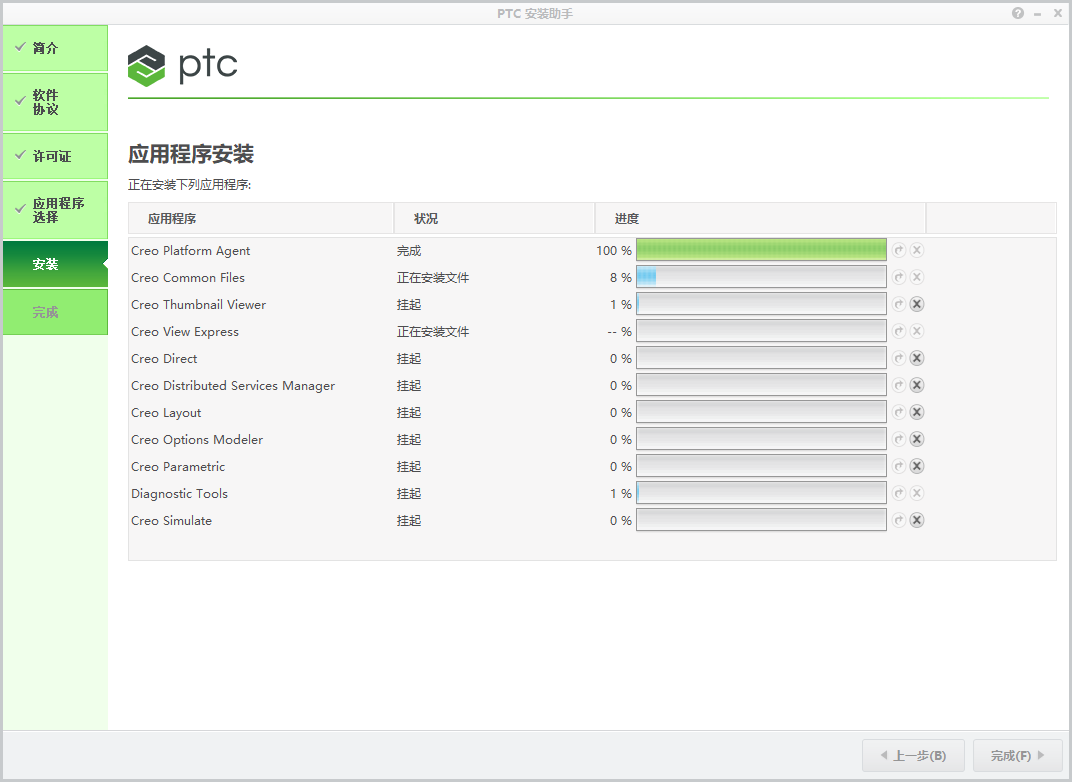1072x782 pixels.
Task: Cancel the Creo Direct installation
Action: click(x=917, y=358)
